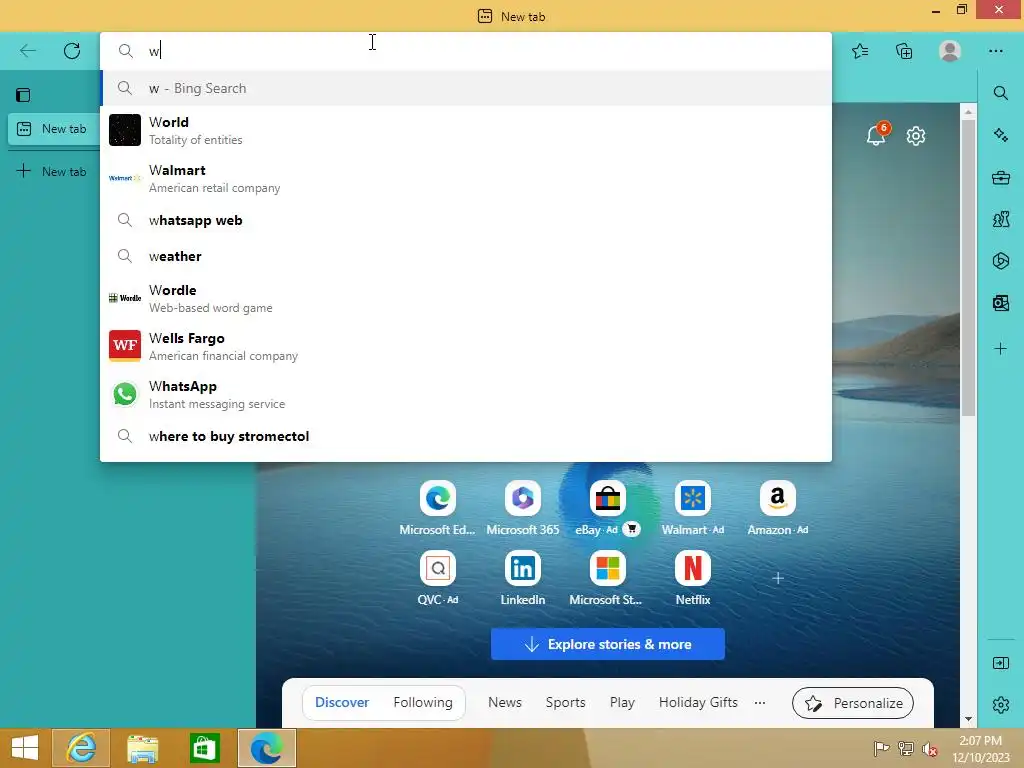
Task: Open News feed category
Action: tap(505, 702)
